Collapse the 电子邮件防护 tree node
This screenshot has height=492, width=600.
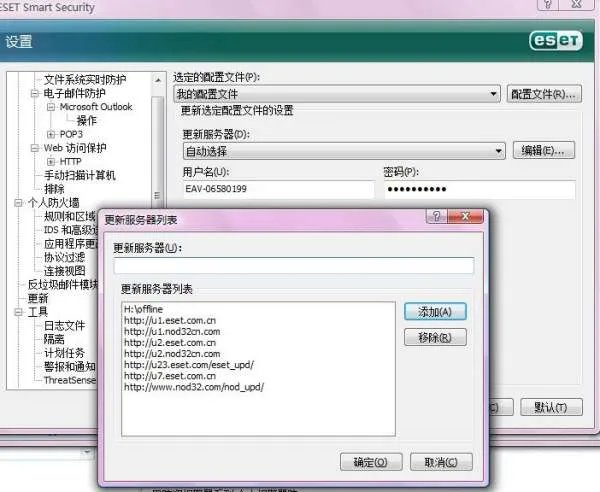point(35,93)
